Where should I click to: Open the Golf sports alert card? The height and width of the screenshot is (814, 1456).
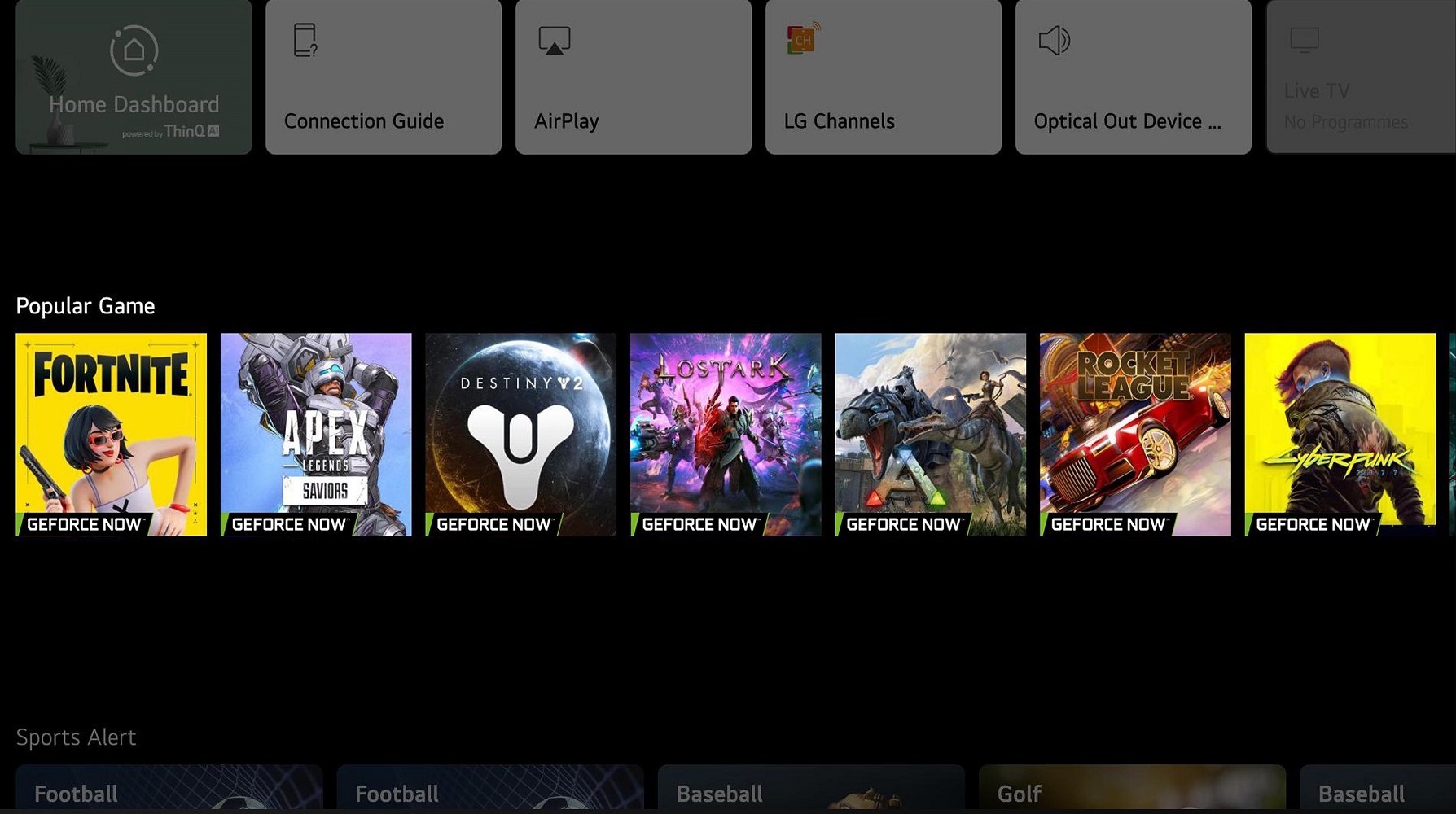pos(1132,788)
